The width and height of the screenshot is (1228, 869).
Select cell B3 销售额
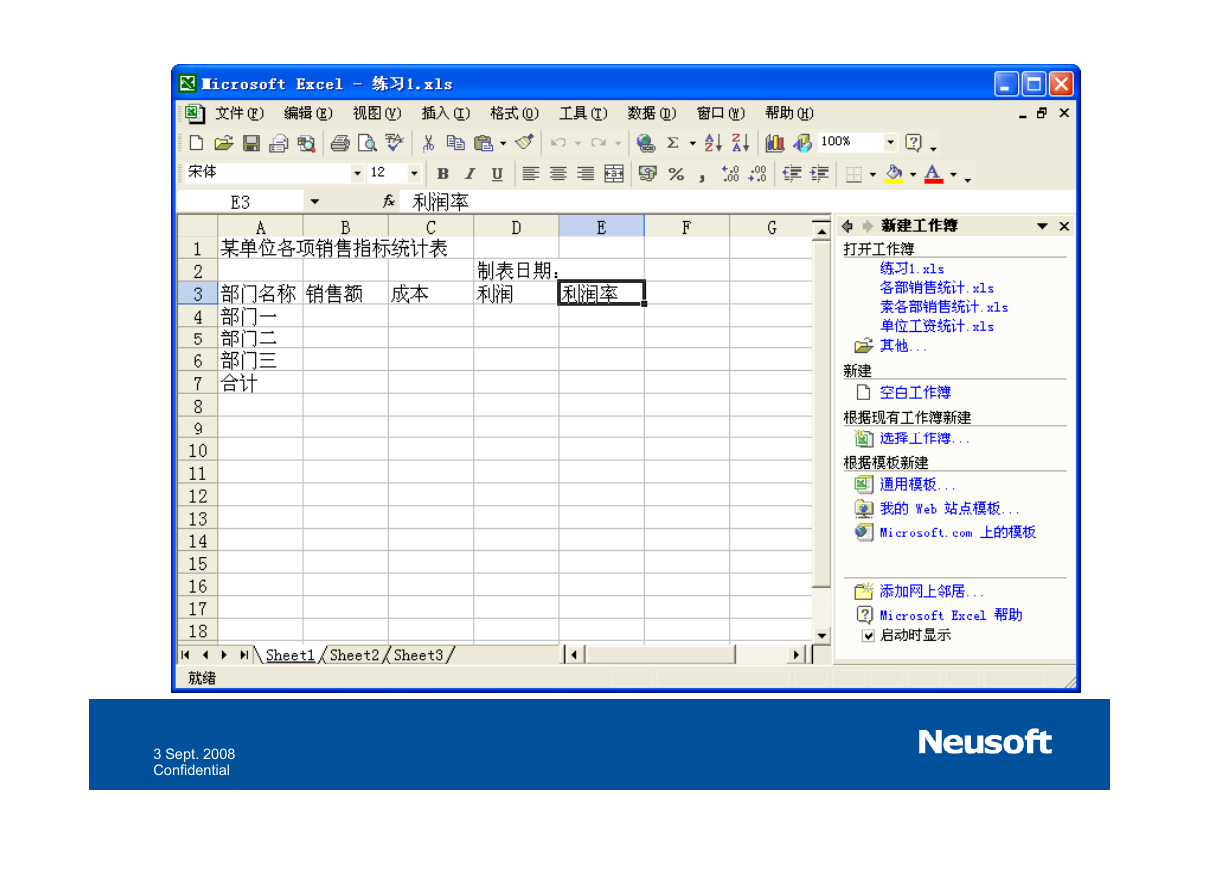(x=346, y=293)
